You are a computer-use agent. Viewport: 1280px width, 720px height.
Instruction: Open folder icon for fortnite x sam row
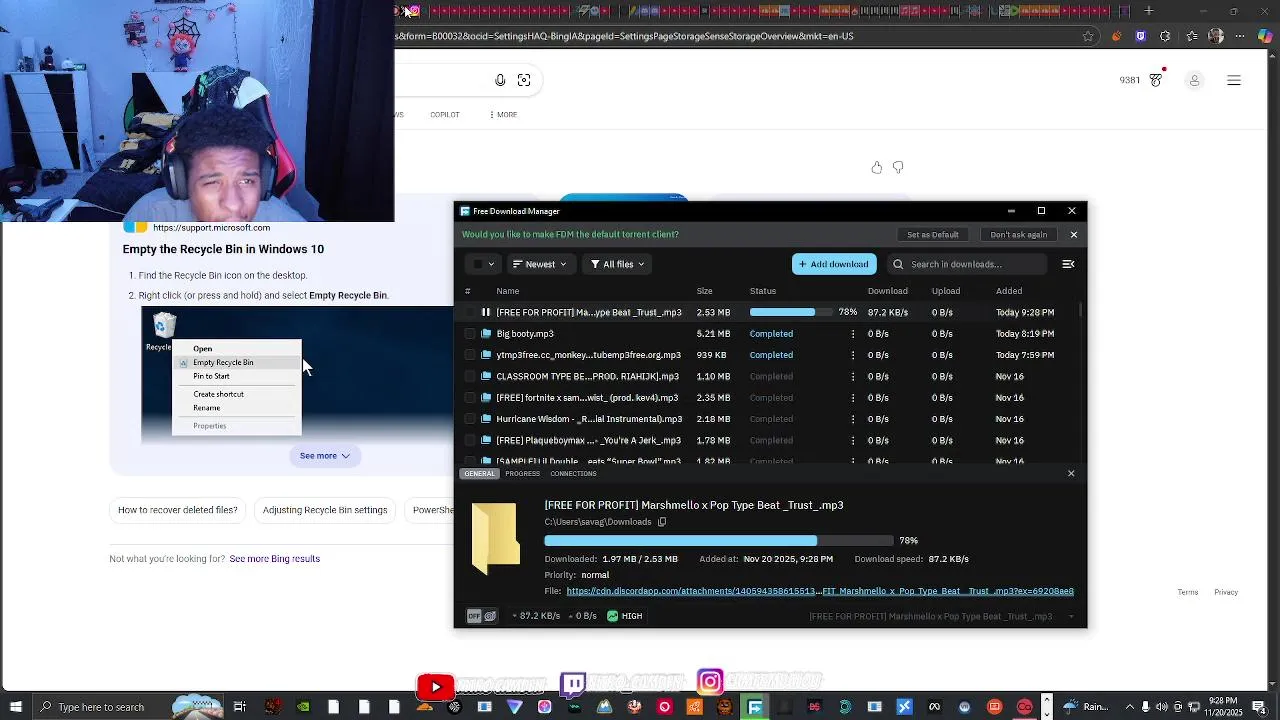[486, 398]
